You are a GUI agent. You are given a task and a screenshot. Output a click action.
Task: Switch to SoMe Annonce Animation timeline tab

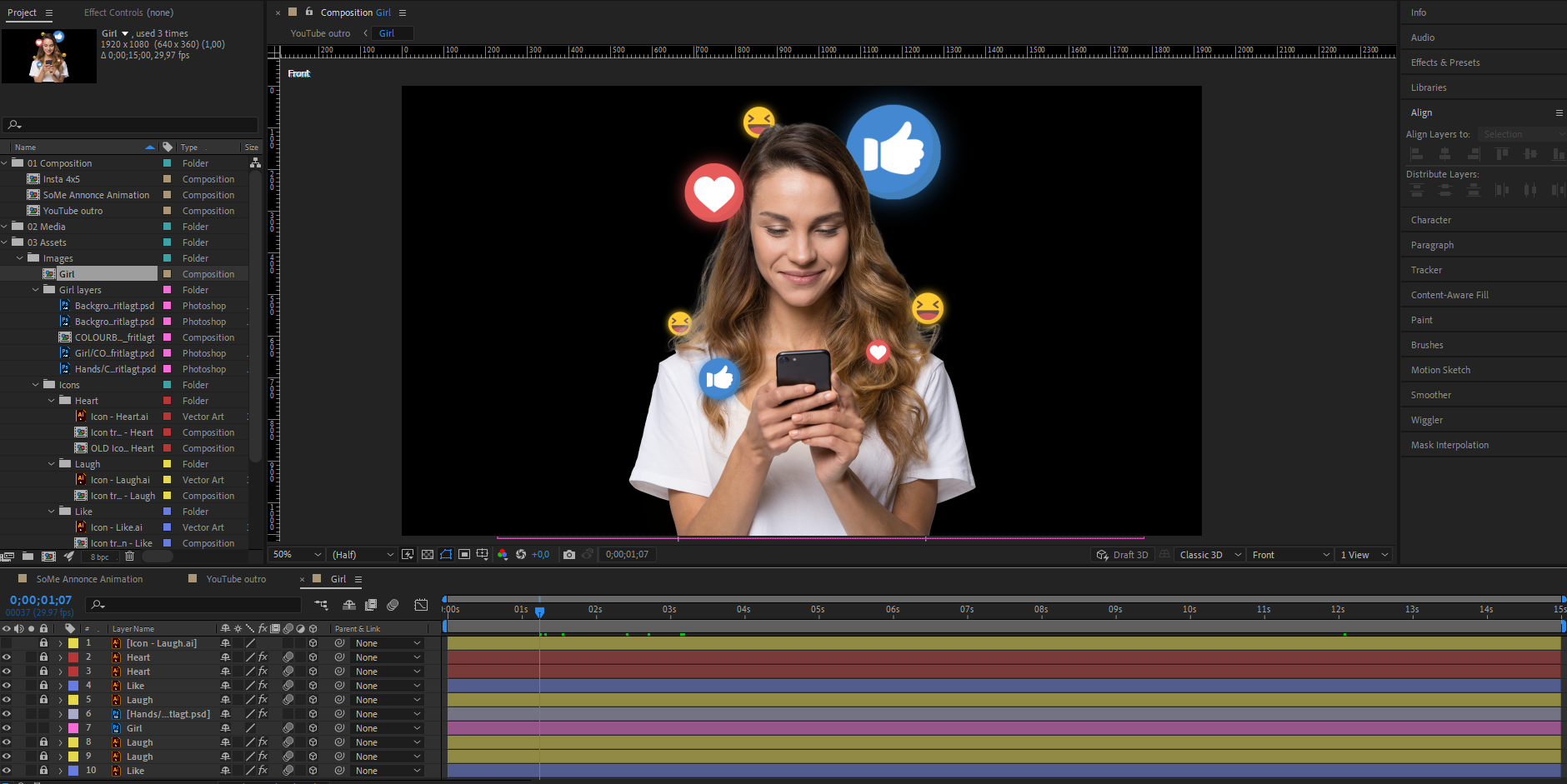click(89, 579)
